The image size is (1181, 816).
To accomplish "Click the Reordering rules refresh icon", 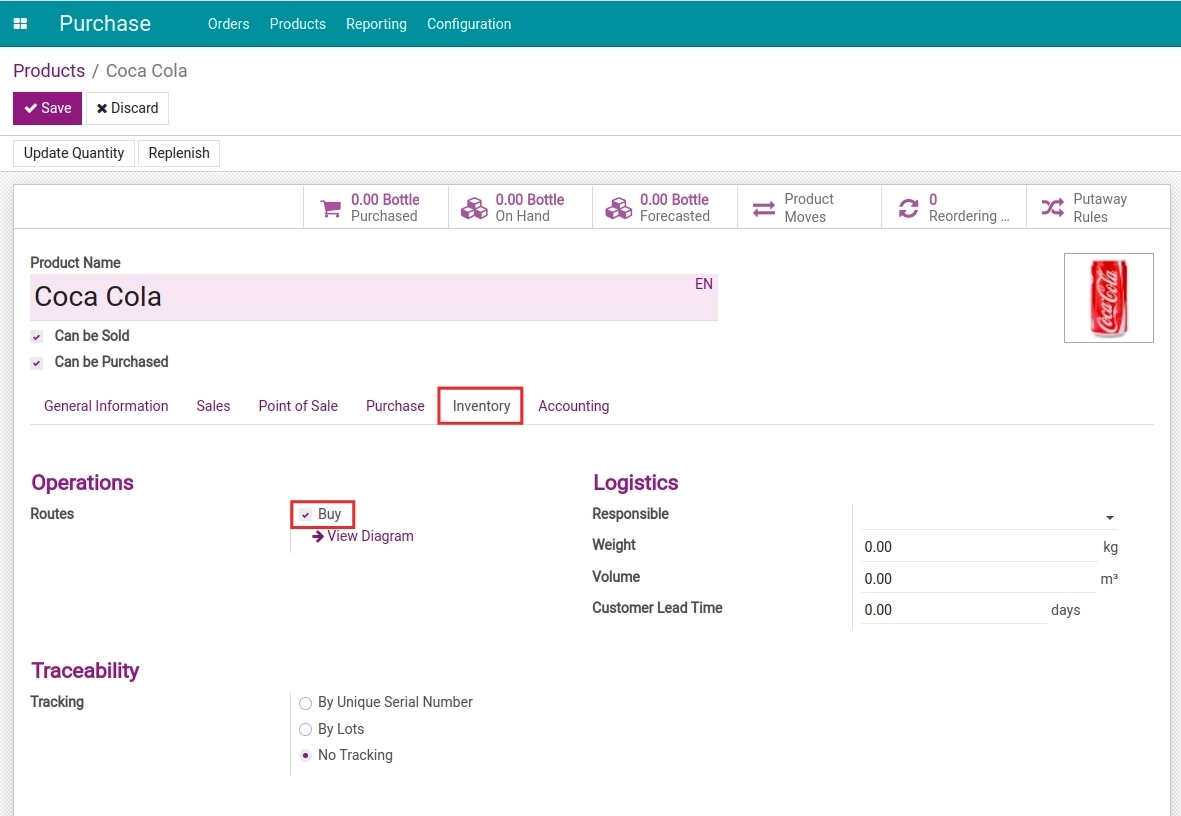I will [x=908, y=208].
